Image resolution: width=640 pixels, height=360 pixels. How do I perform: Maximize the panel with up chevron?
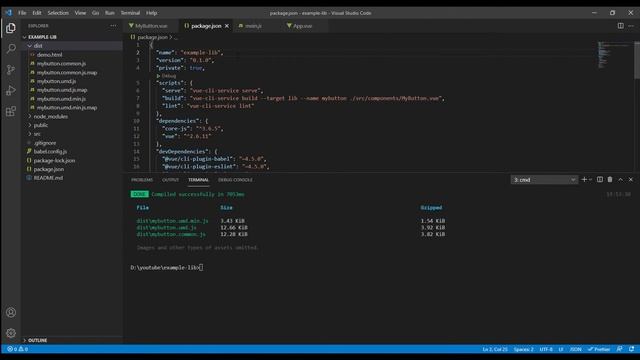point(620,180)
